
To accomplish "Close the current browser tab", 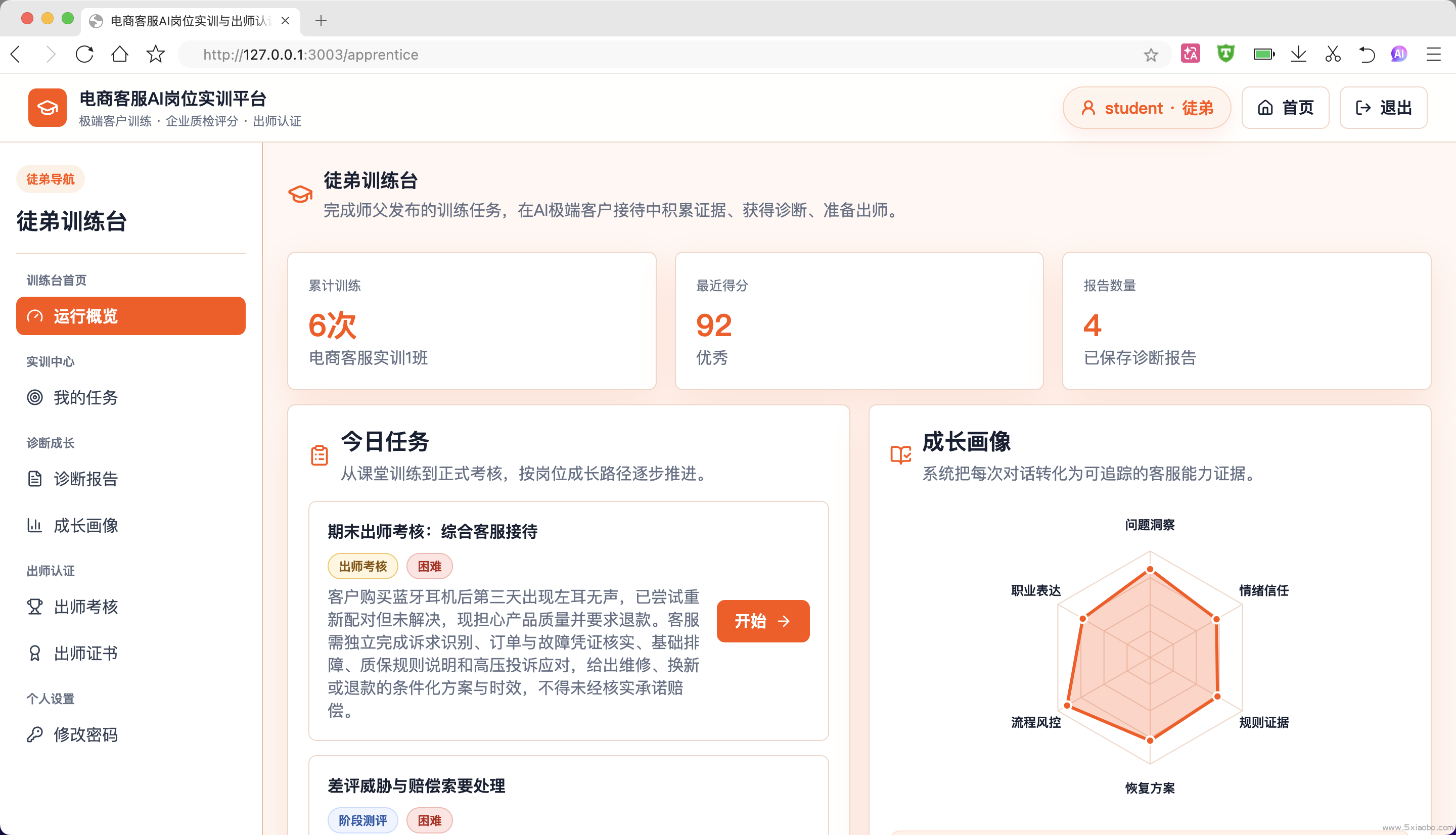I will click(285, 21).
